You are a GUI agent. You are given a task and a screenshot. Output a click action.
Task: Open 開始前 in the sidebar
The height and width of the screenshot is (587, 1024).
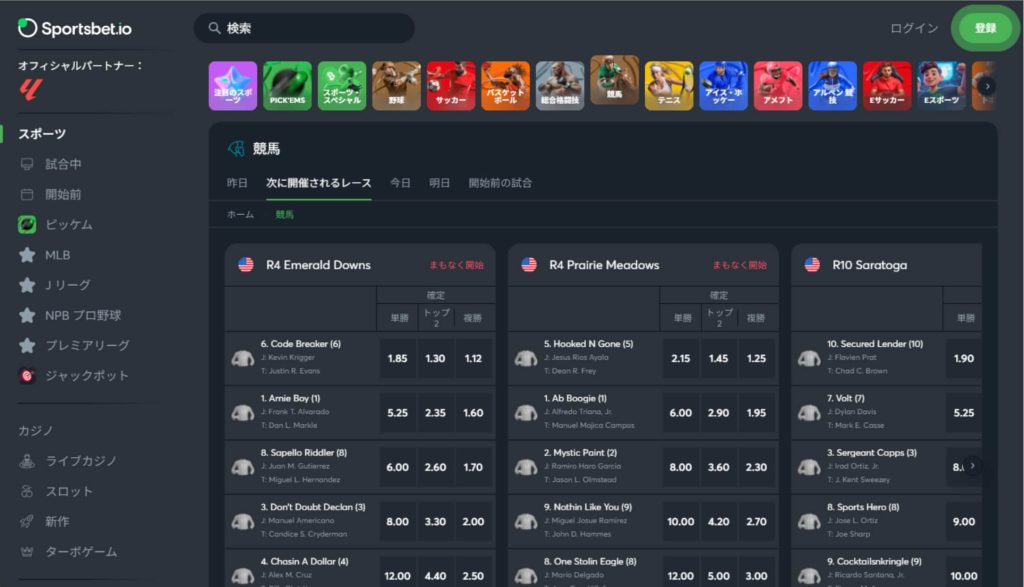click(63, 194)
